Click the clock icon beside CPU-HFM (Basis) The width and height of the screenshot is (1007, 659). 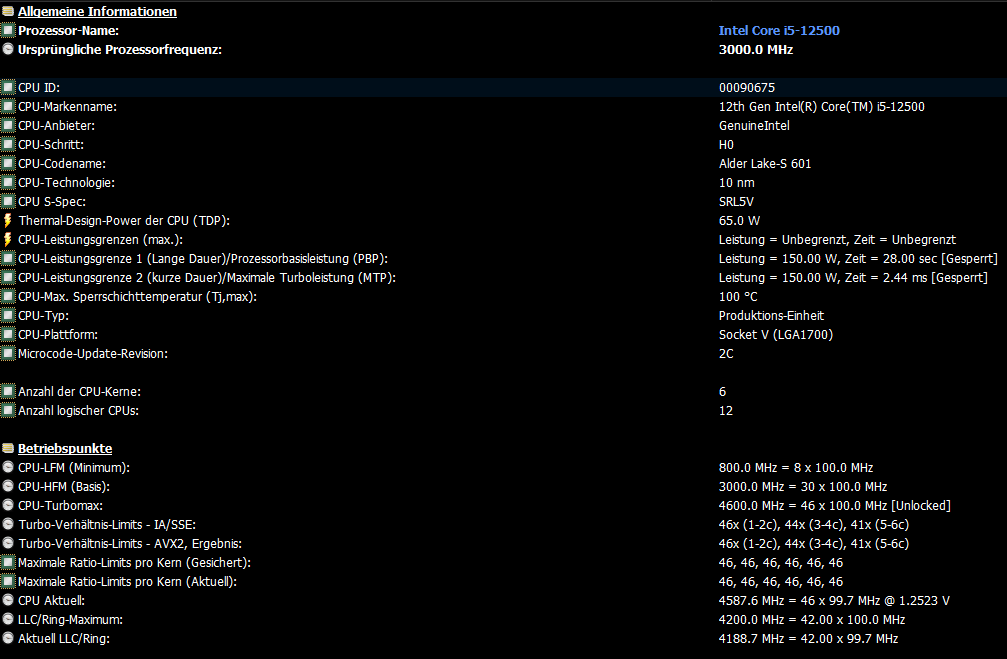coord(8,486)
